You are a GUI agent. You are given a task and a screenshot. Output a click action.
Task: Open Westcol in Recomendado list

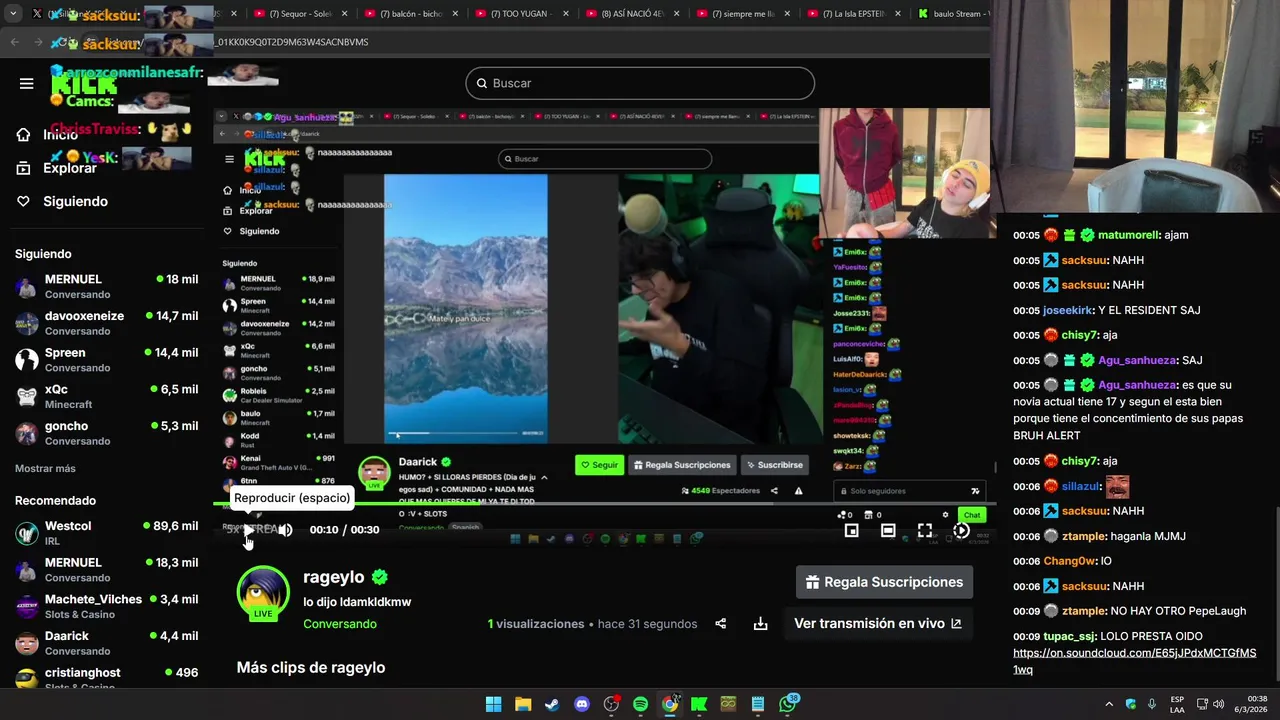tap(106, 533)
